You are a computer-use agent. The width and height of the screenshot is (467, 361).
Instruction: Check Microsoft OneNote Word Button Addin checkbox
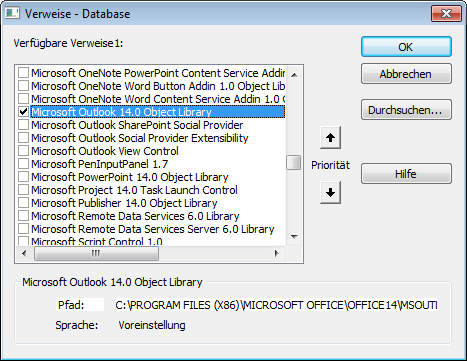tap(23, 86)
